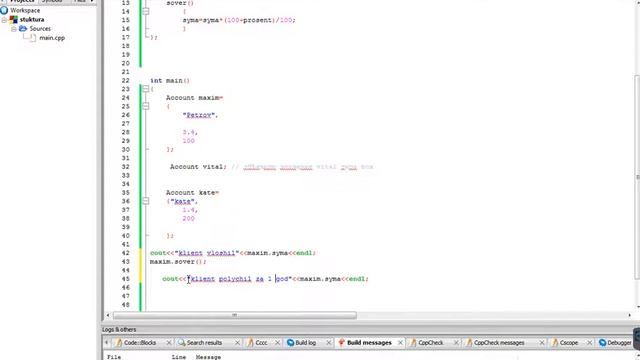Click 'Account kate=' on line 35
640x360 pixels.
193,192
